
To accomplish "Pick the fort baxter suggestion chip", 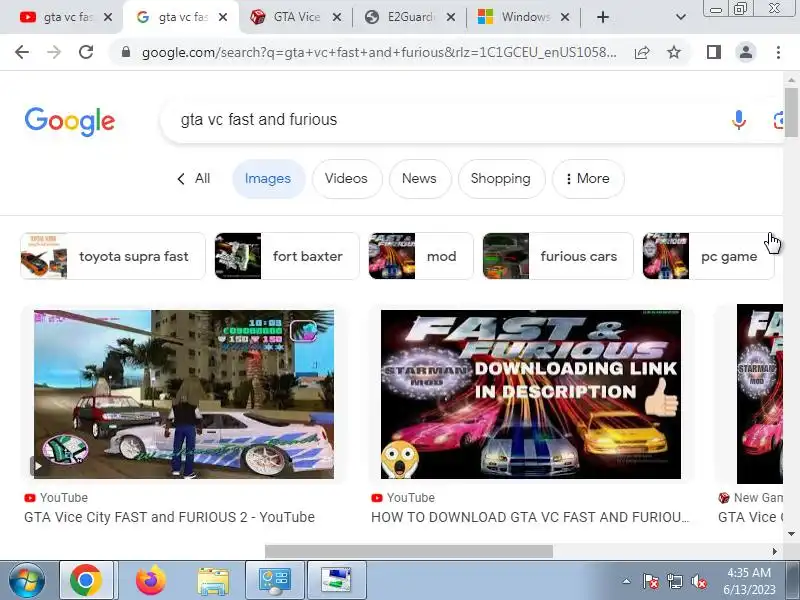I will (x=287, y=256).
